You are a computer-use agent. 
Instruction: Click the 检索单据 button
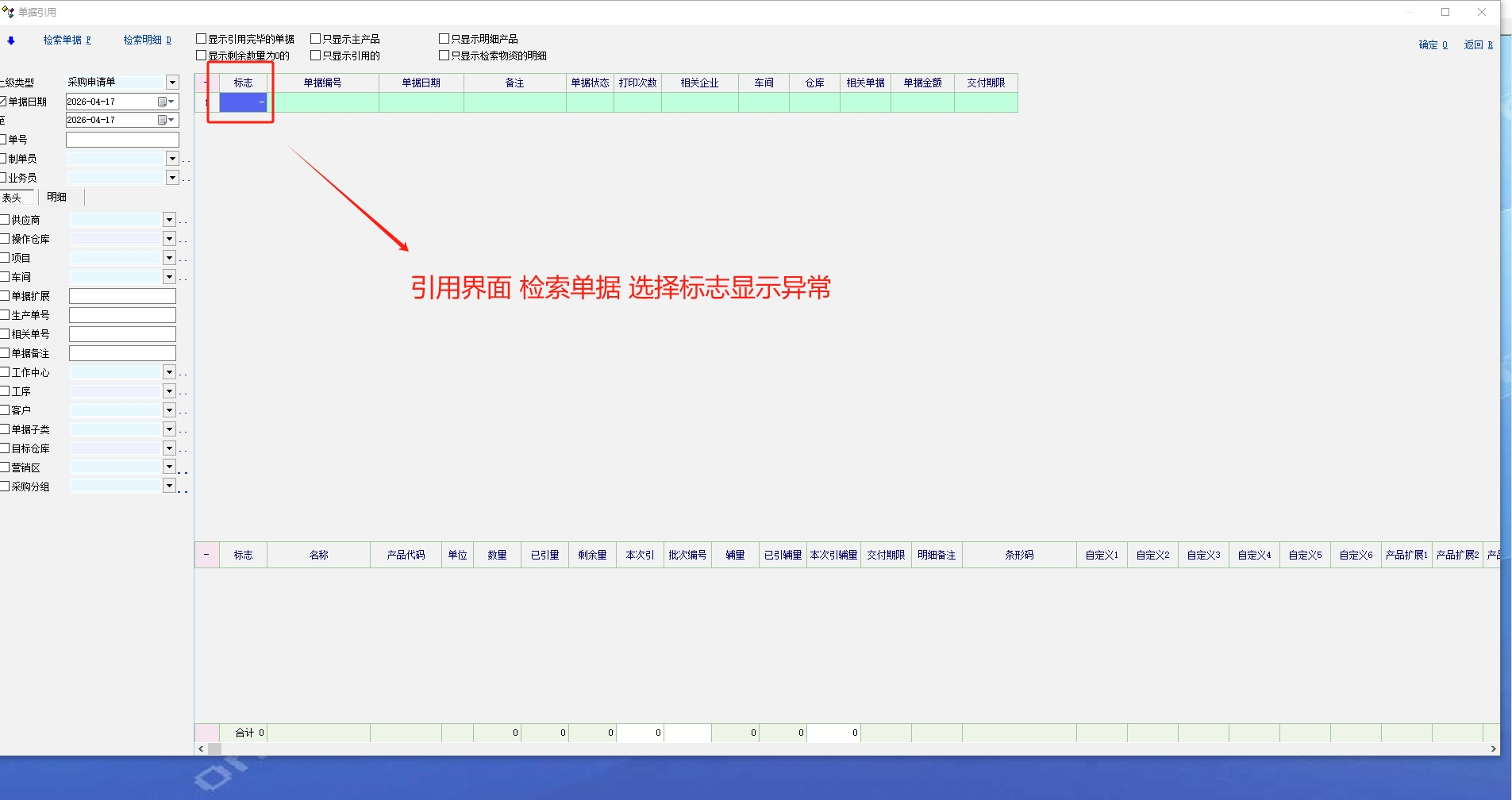(67, 40)
